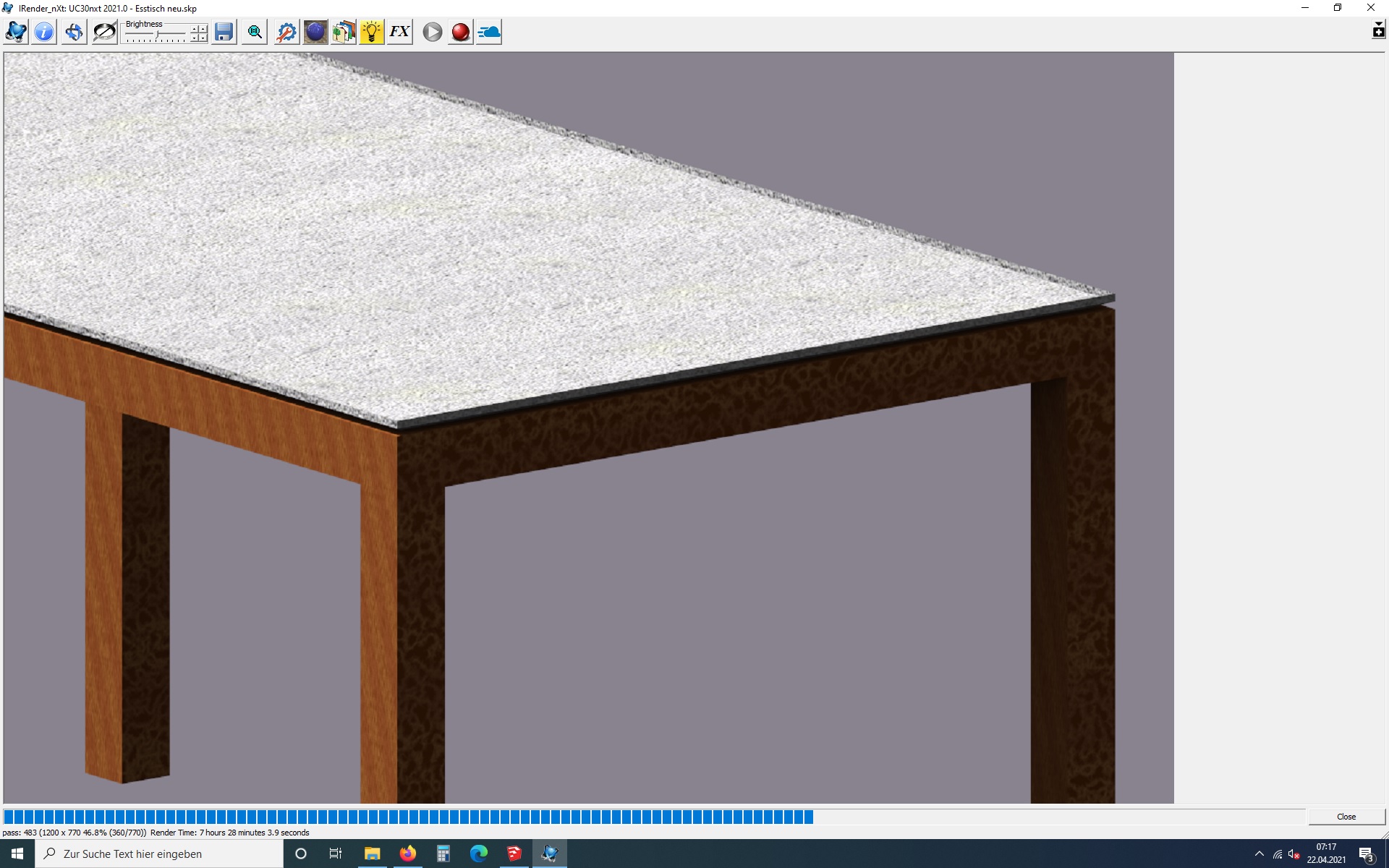Click the refresh model arrows icon

point(74,32)
